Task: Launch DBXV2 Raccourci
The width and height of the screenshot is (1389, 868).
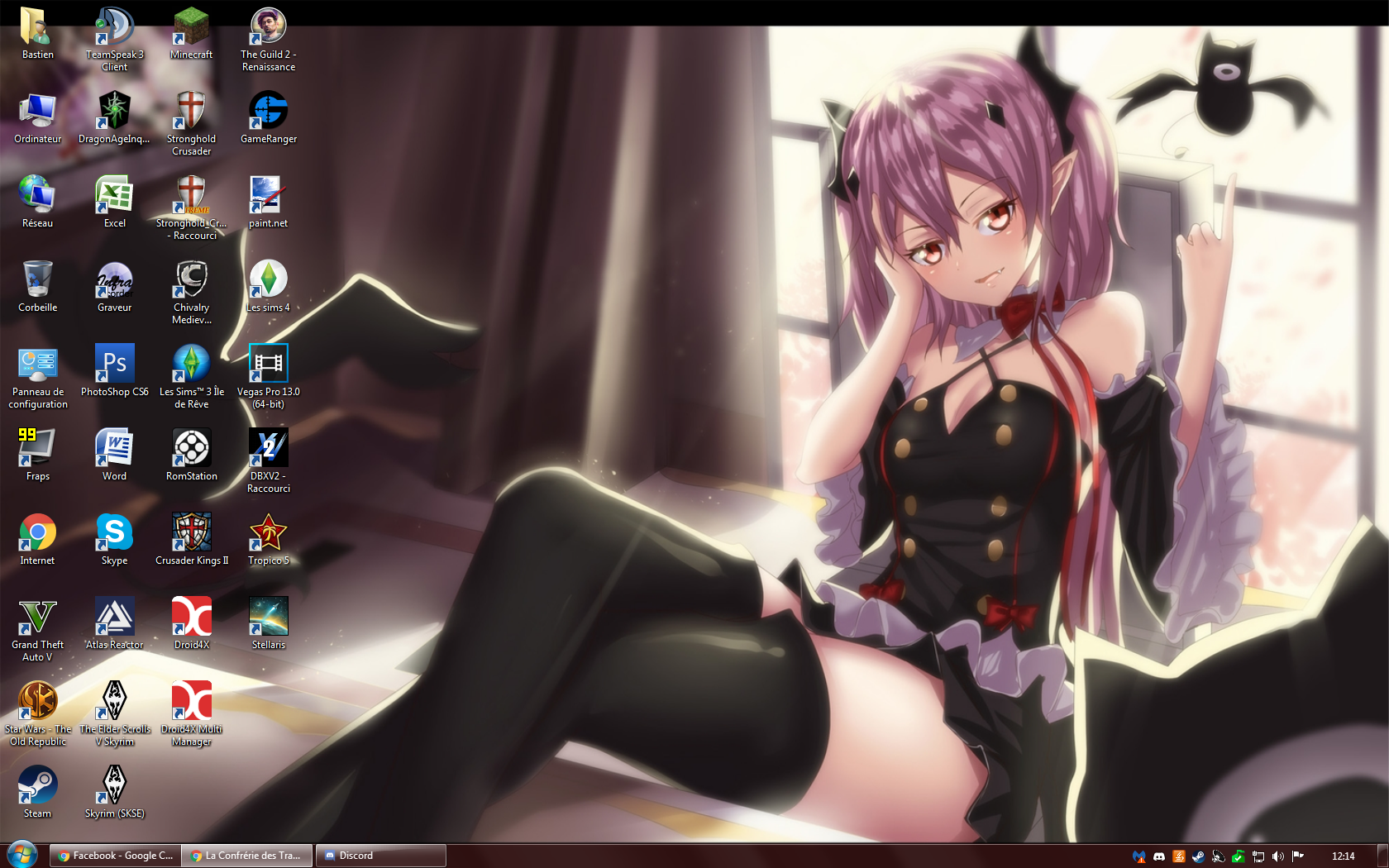Action: [268, 460]
